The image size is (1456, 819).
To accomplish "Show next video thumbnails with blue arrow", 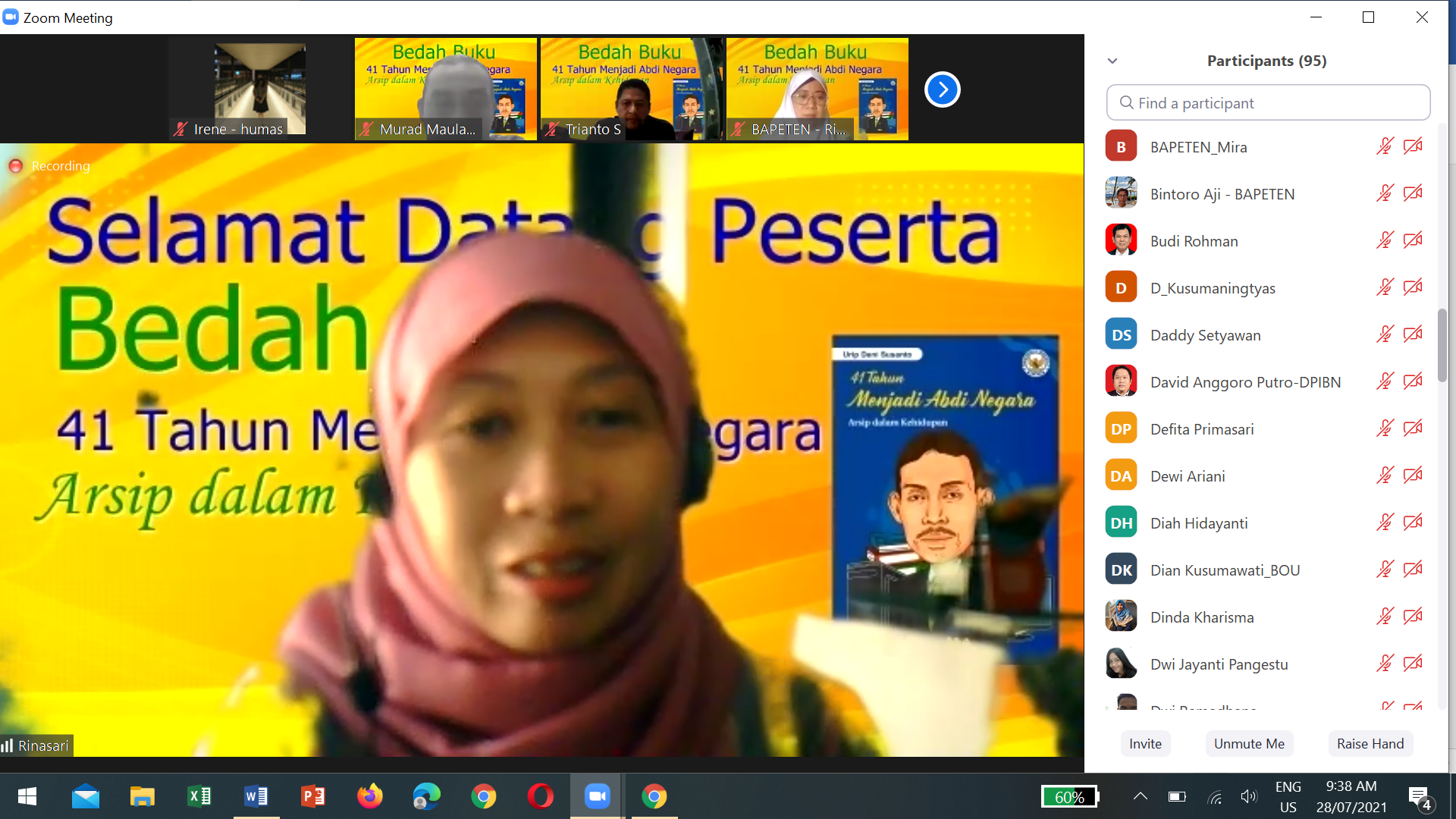I will pyautogui.click(x=942, y=89).
